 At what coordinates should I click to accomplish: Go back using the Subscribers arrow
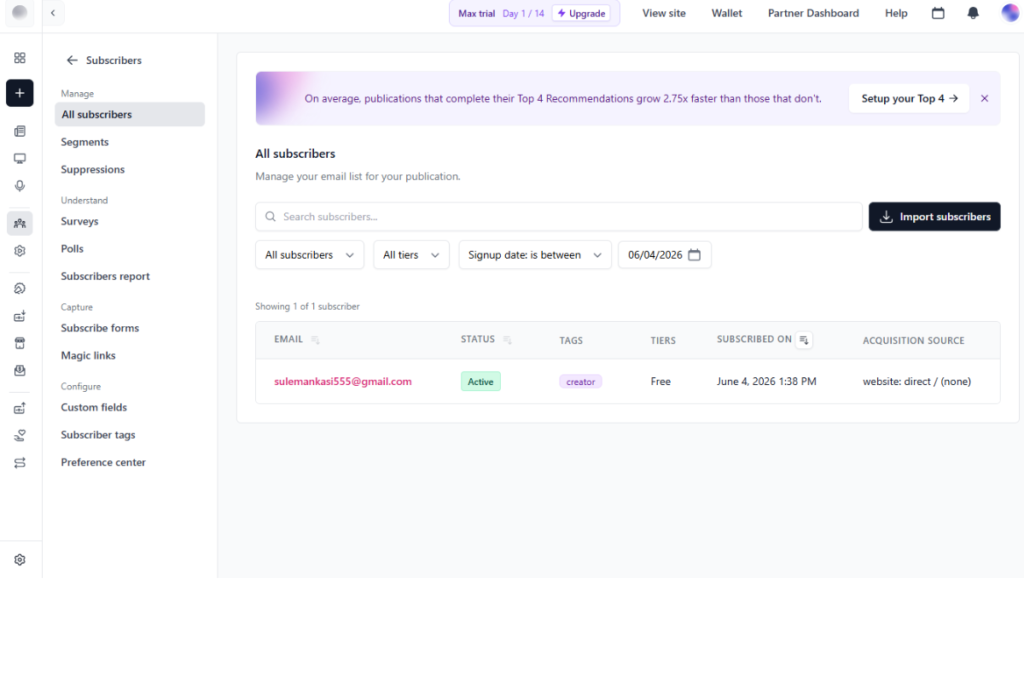(72, 60)
